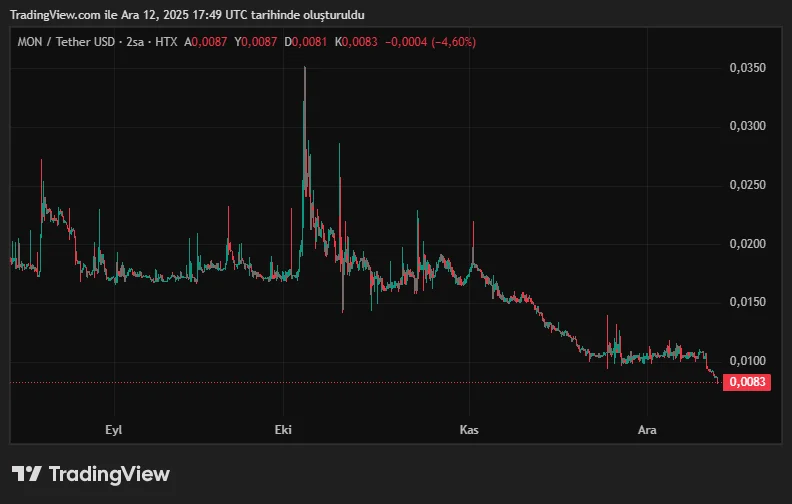This screenshot has width=792, height=504.
Task: Click the 0,0100 price axis label
Action: pos(748,361)
